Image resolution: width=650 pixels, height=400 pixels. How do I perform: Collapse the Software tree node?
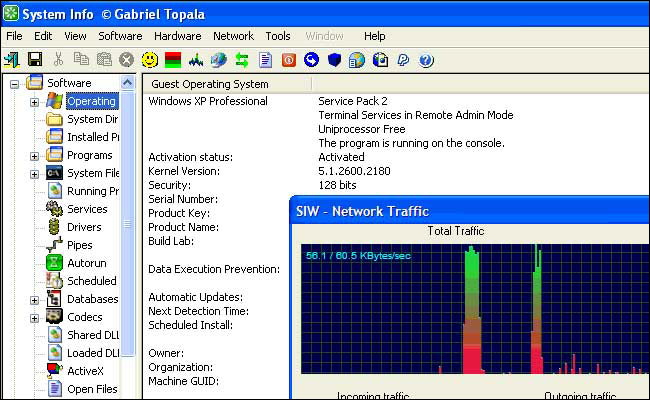(15, 84)
